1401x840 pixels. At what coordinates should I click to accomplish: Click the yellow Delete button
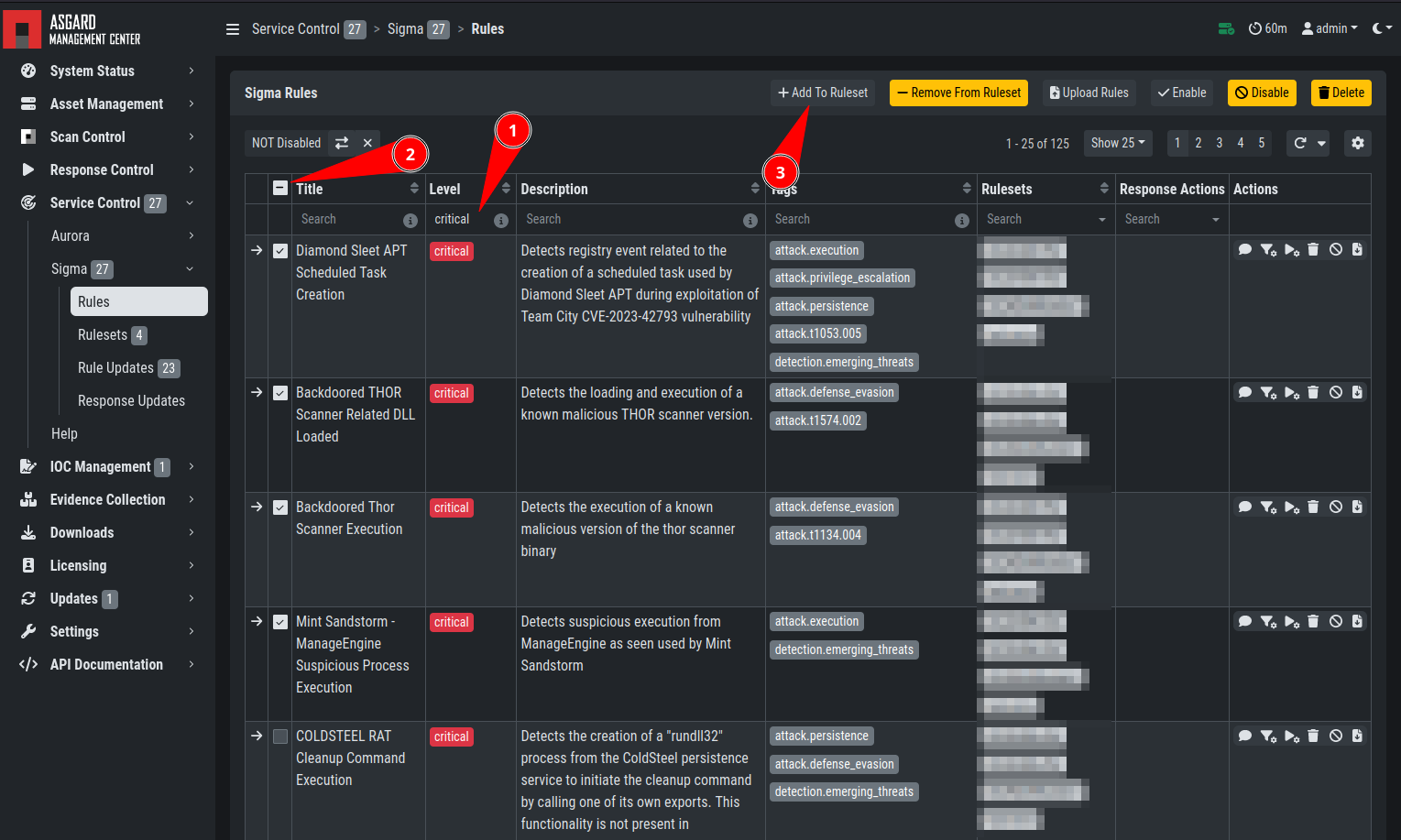pyautogui.click(x=1341, y=93)
